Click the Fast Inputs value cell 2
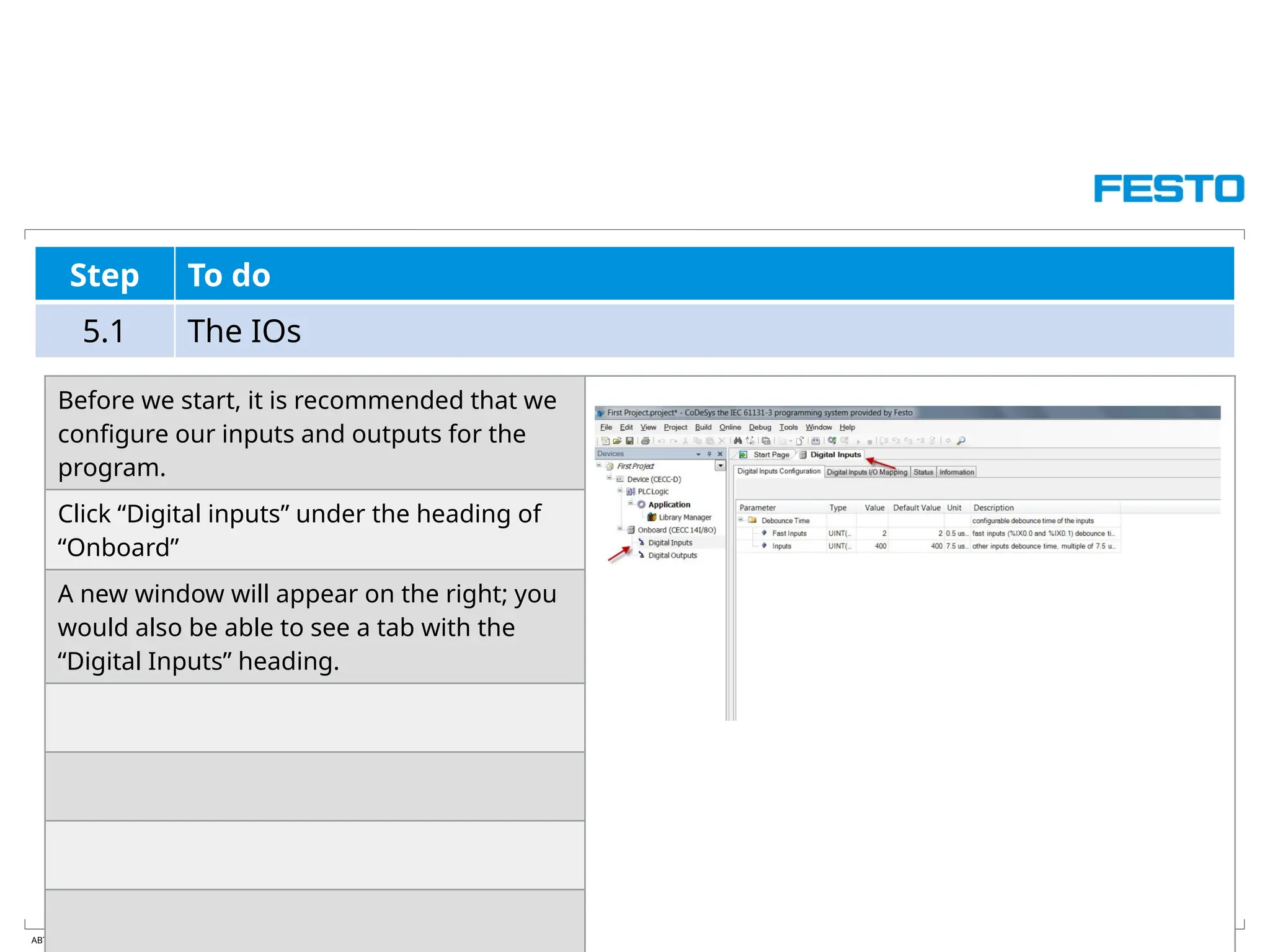Image resolution: width=1270 pixels, height=952 pixels. (872, 533)
